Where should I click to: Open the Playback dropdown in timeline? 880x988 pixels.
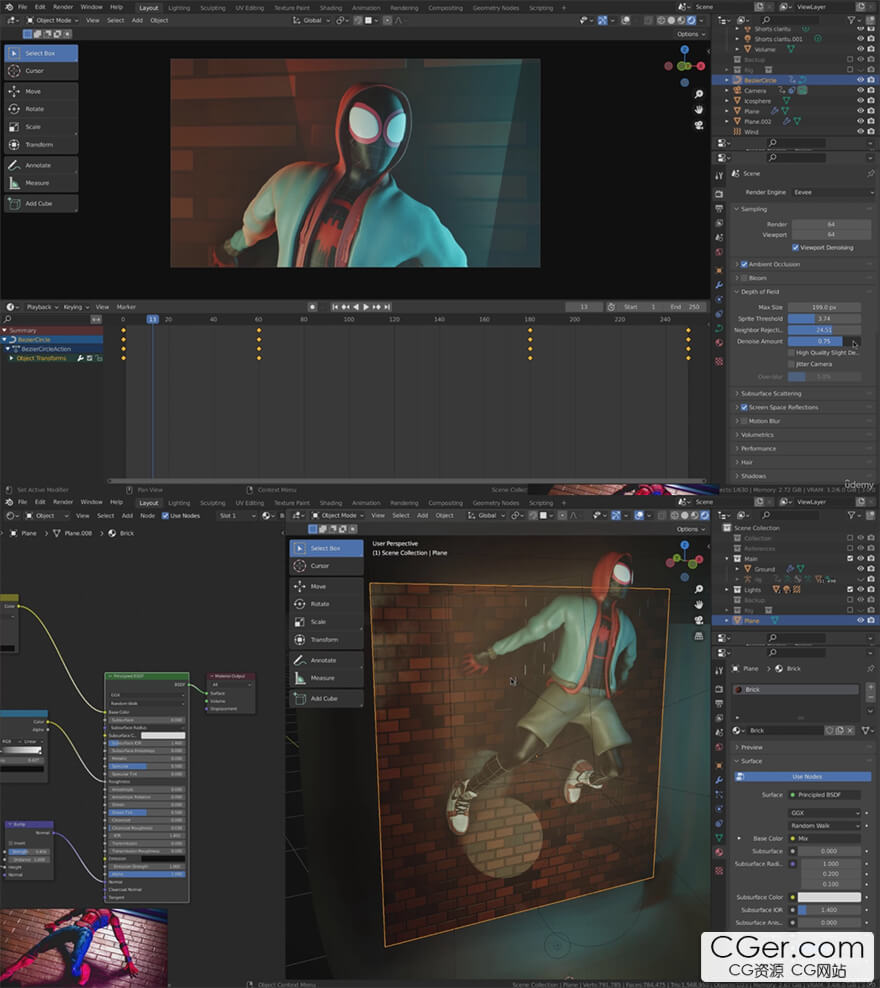tap(42, 307)
